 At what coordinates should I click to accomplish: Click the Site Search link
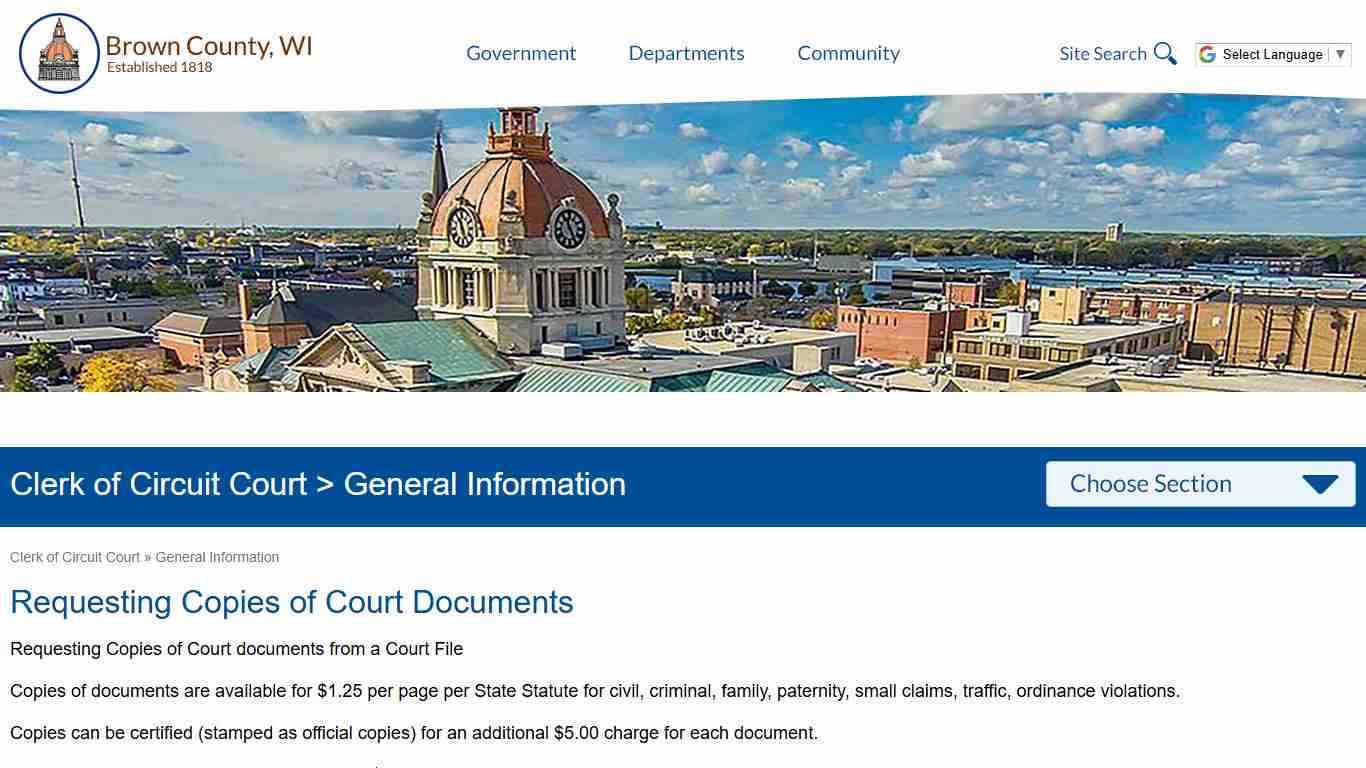pyautogui.click(x=1103, y=54)
